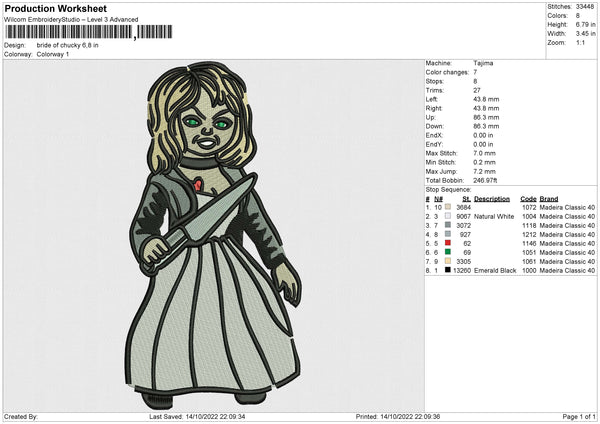
Task: Click the black Emerald Black color swatch
Action: [x=448, y=270]
